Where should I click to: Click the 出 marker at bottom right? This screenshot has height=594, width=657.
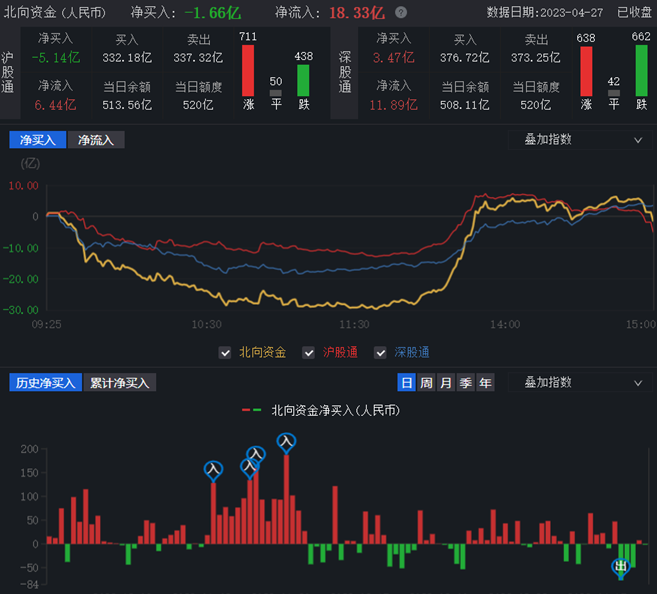[x=621, y=567]
